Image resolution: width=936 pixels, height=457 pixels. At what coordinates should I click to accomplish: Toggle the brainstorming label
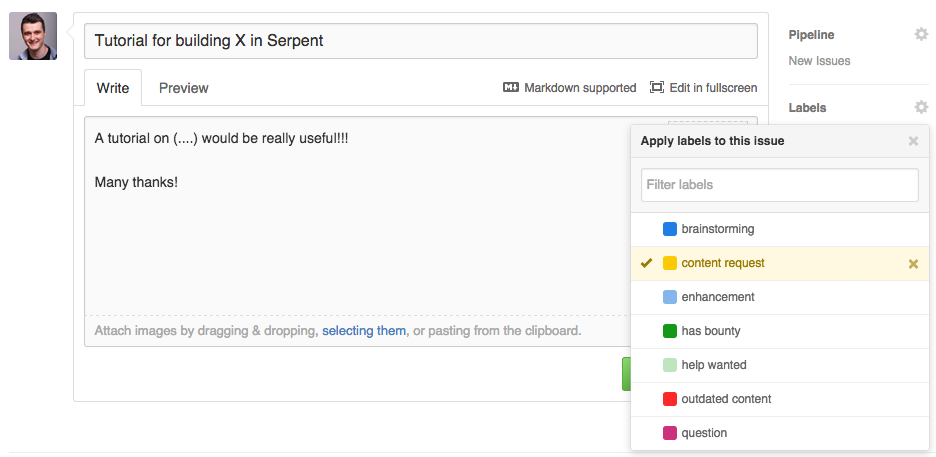717,229
